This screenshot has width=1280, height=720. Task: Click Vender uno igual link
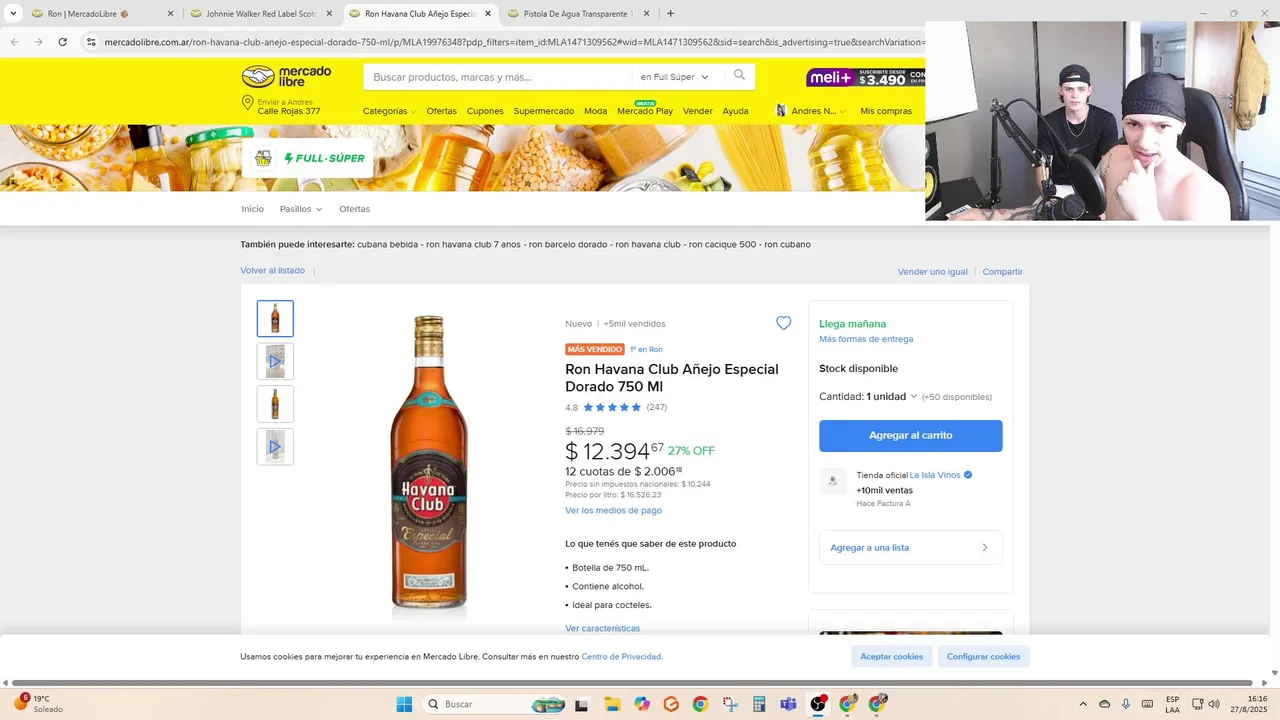click(932, 272)
